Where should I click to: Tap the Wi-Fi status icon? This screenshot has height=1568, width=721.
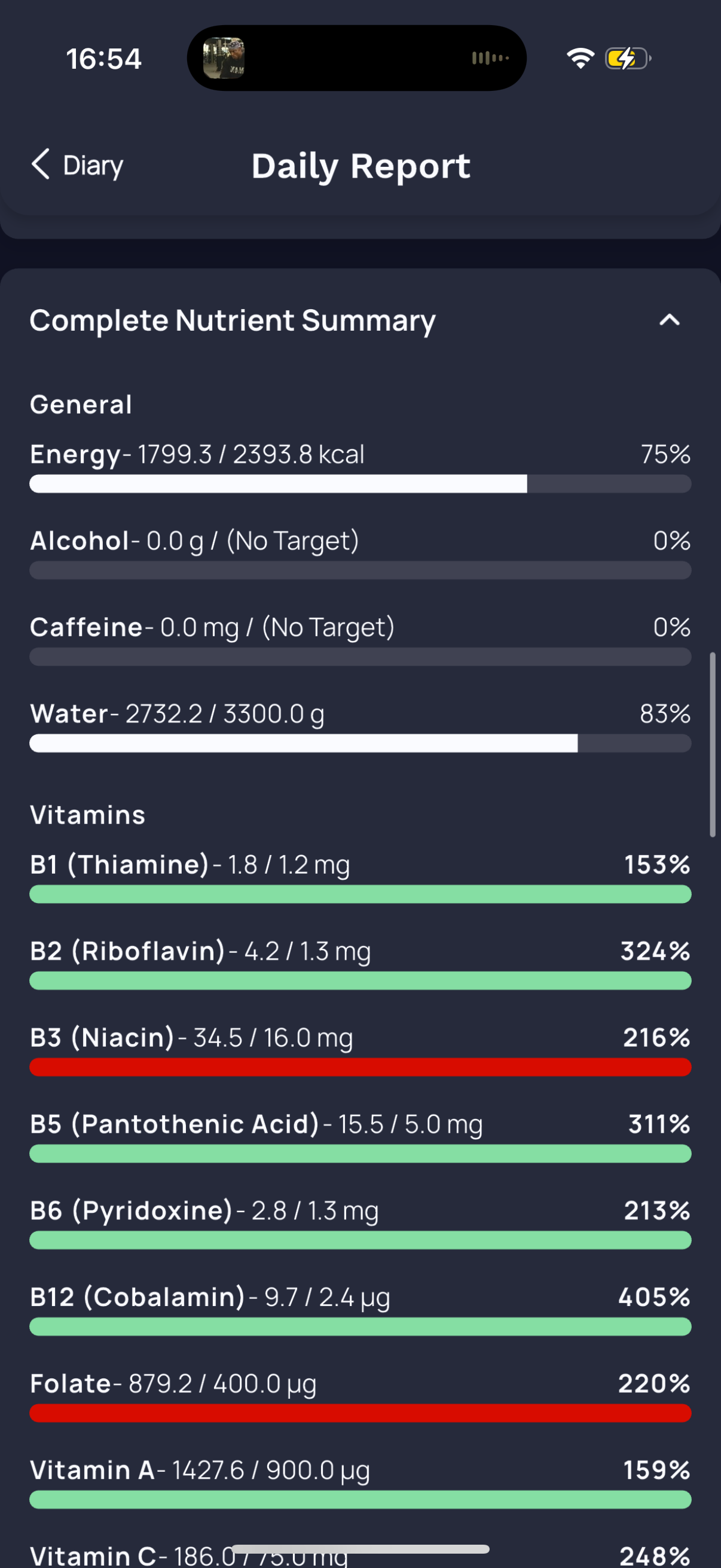(x=581, y=58)
